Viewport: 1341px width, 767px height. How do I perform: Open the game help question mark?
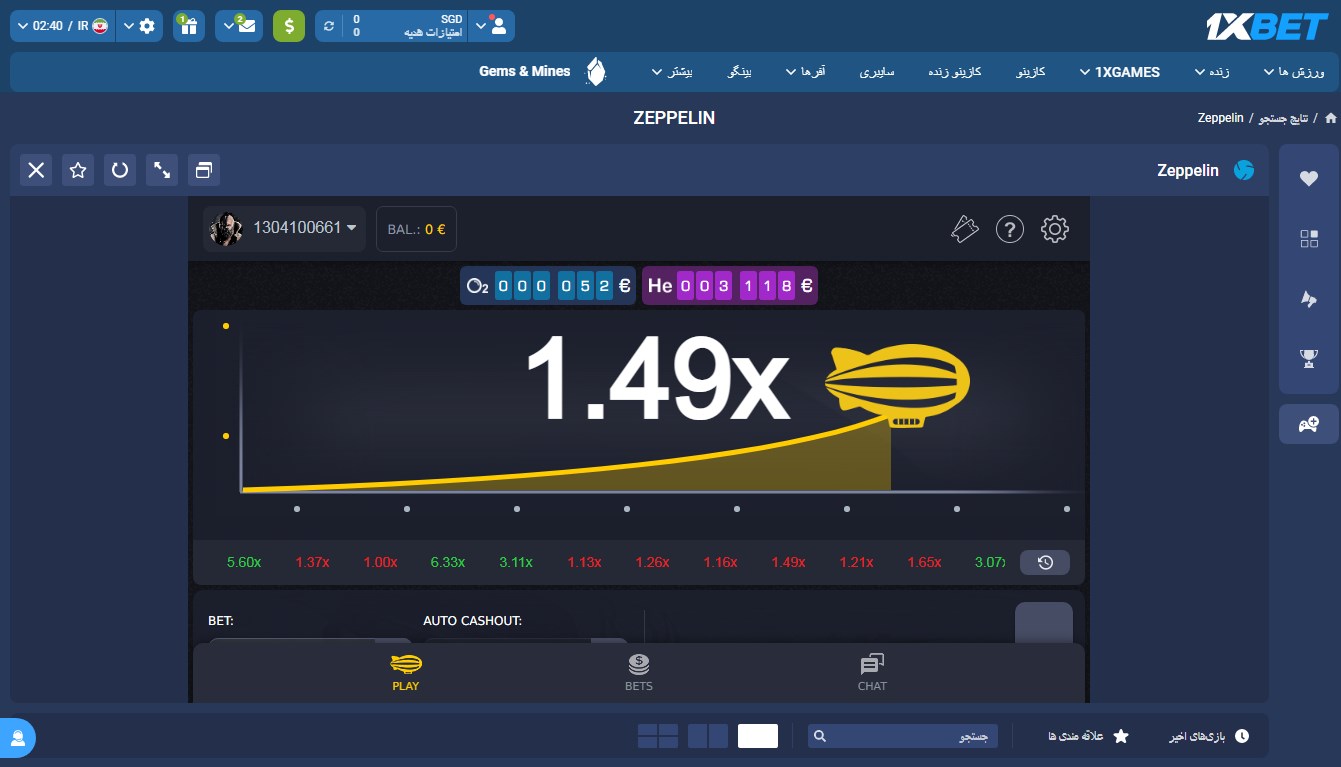1010,229
